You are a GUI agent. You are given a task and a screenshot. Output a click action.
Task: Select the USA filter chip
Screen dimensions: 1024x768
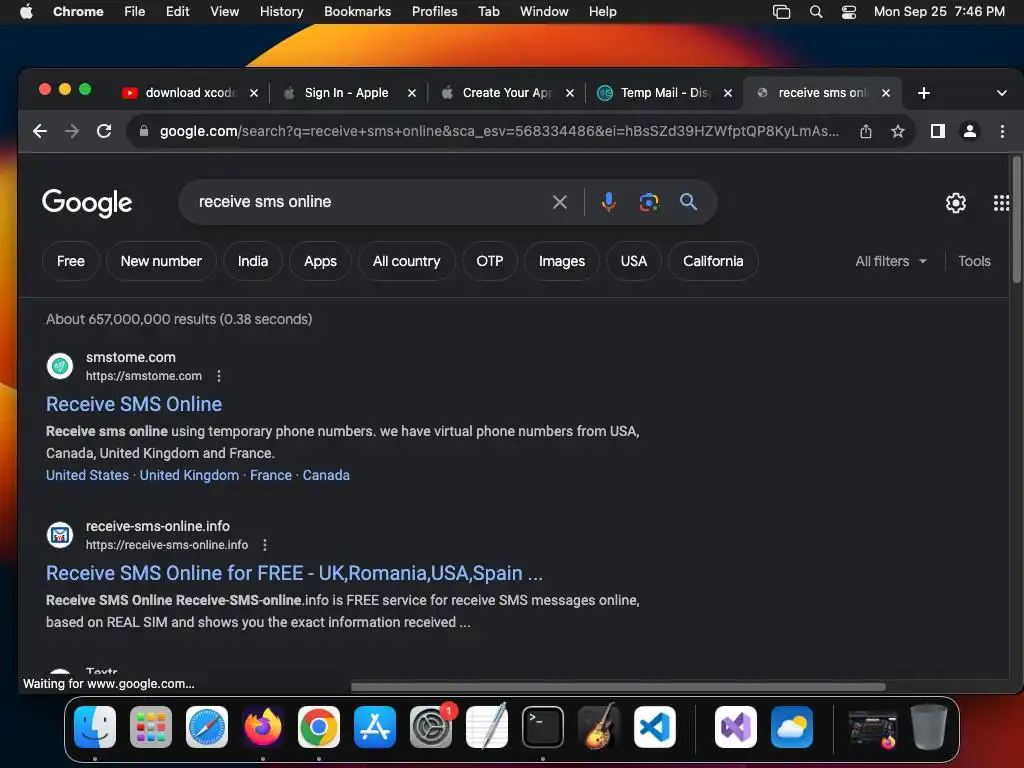coord(633,261)
